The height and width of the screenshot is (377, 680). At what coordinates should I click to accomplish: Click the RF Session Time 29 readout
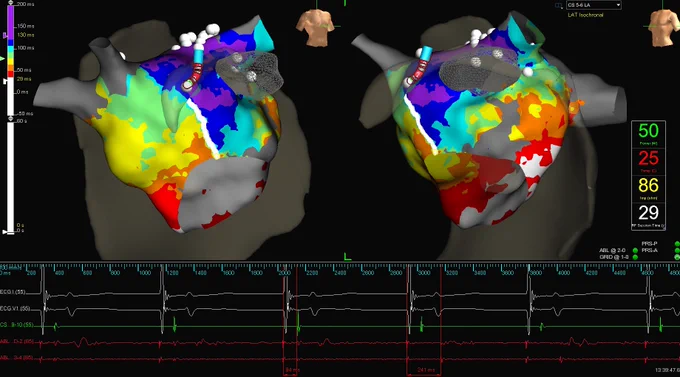click(648, 216)
